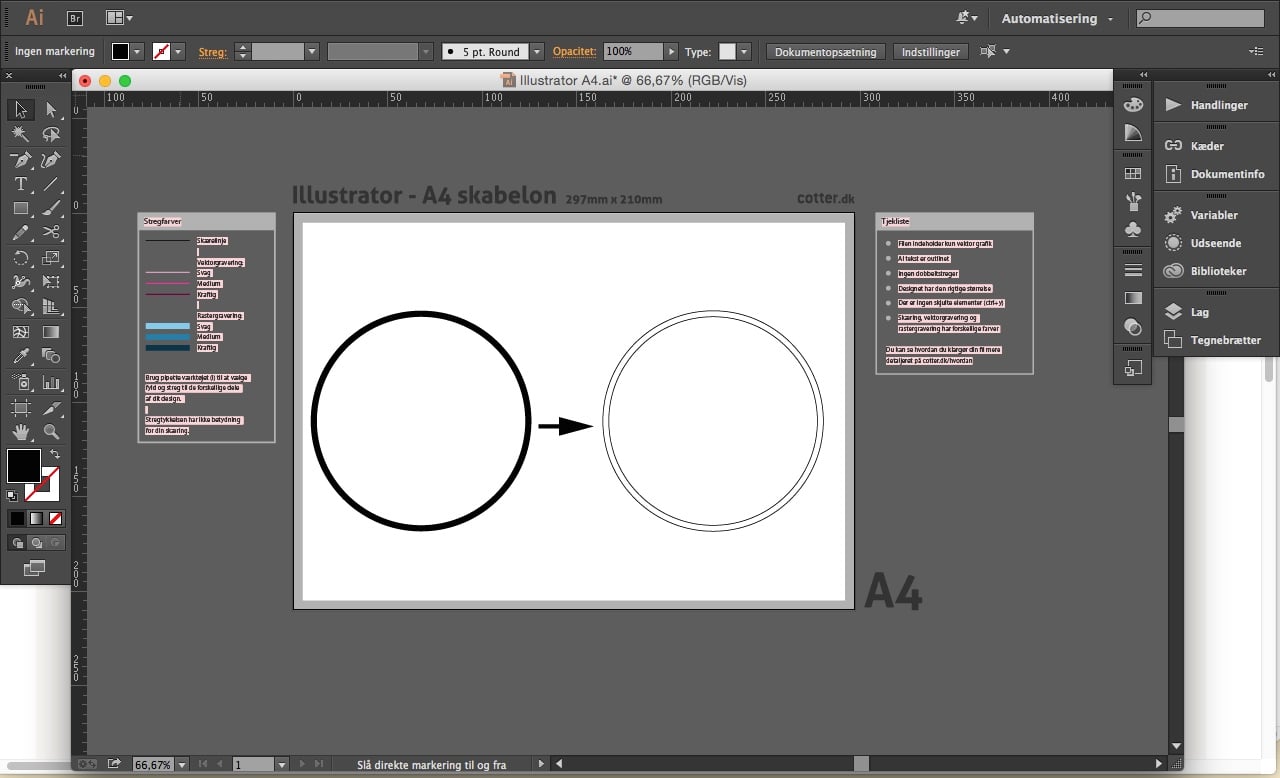
Task: Open the Streg stroke panel link
Action: pos(213,52)
